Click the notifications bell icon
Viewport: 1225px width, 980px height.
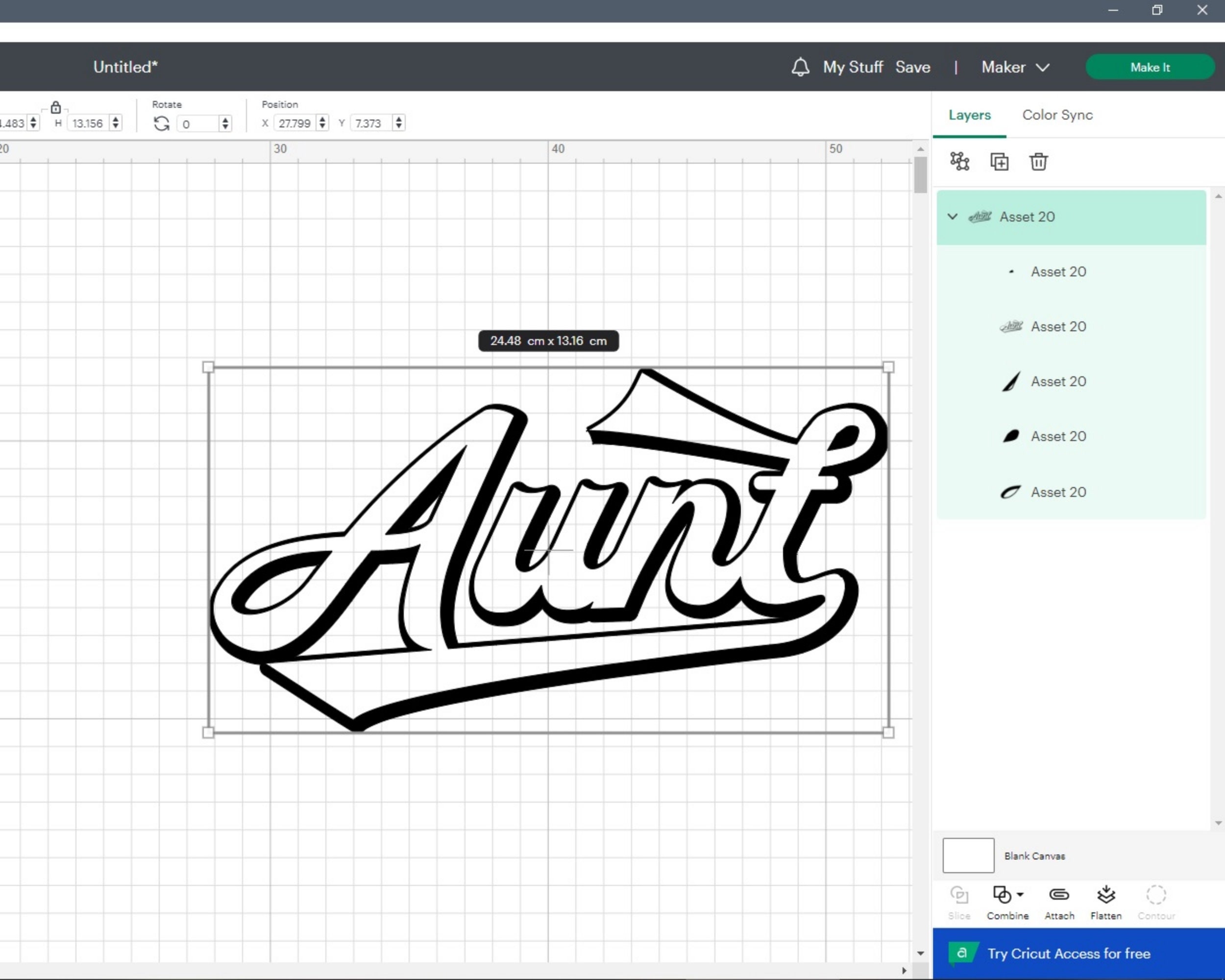click(801, 67)
